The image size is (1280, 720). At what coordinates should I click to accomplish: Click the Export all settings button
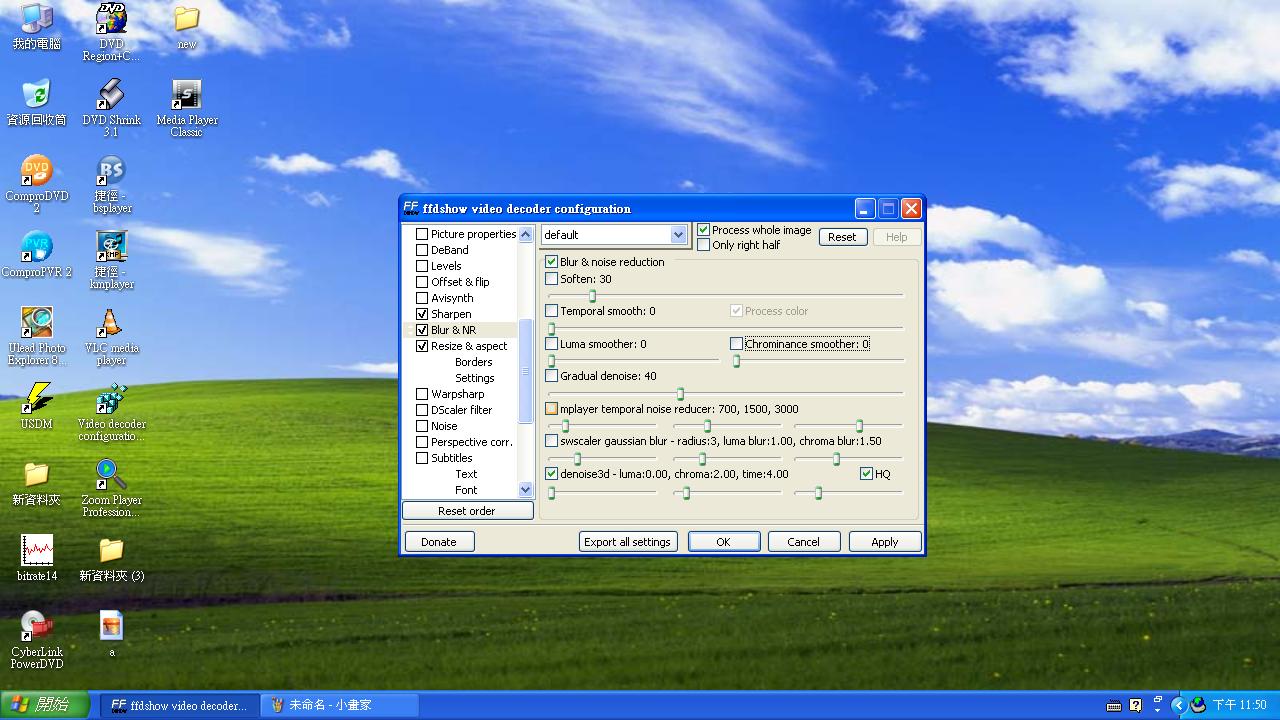[628, 542]
